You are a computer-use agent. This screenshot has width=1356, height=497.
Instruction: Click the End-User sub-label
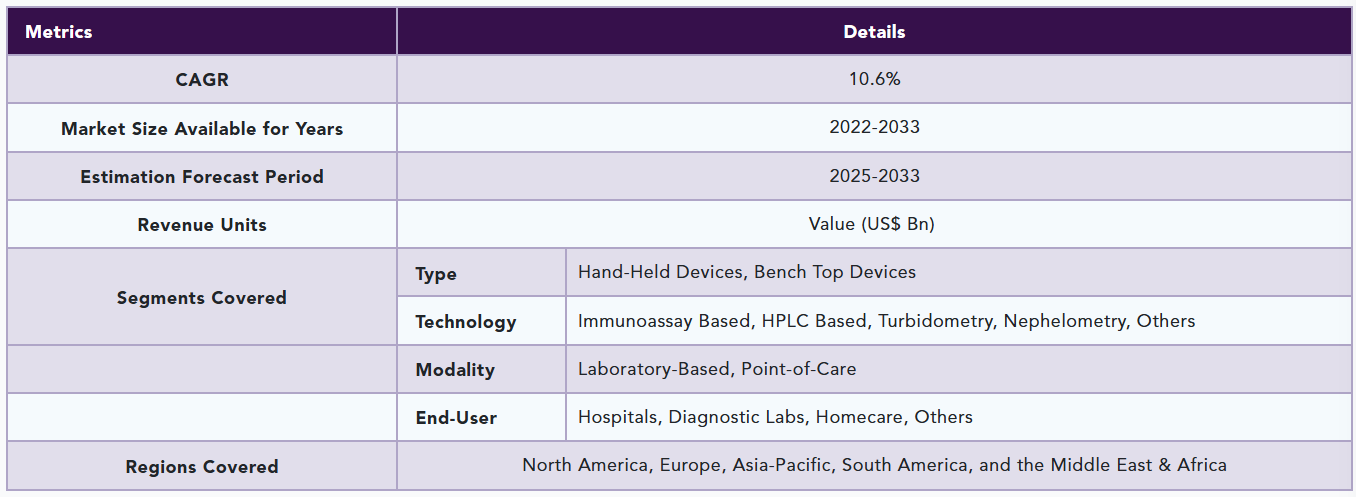pyautogui.click(x=456, y=418)
